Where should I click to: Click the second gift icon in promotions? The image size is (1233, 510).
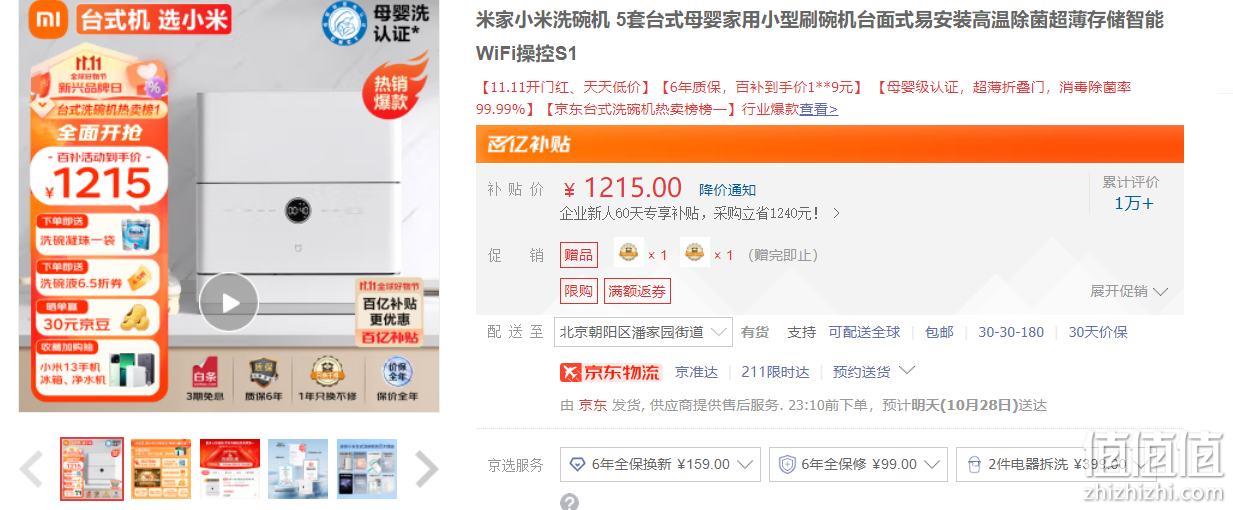click(x=694, y=253)
